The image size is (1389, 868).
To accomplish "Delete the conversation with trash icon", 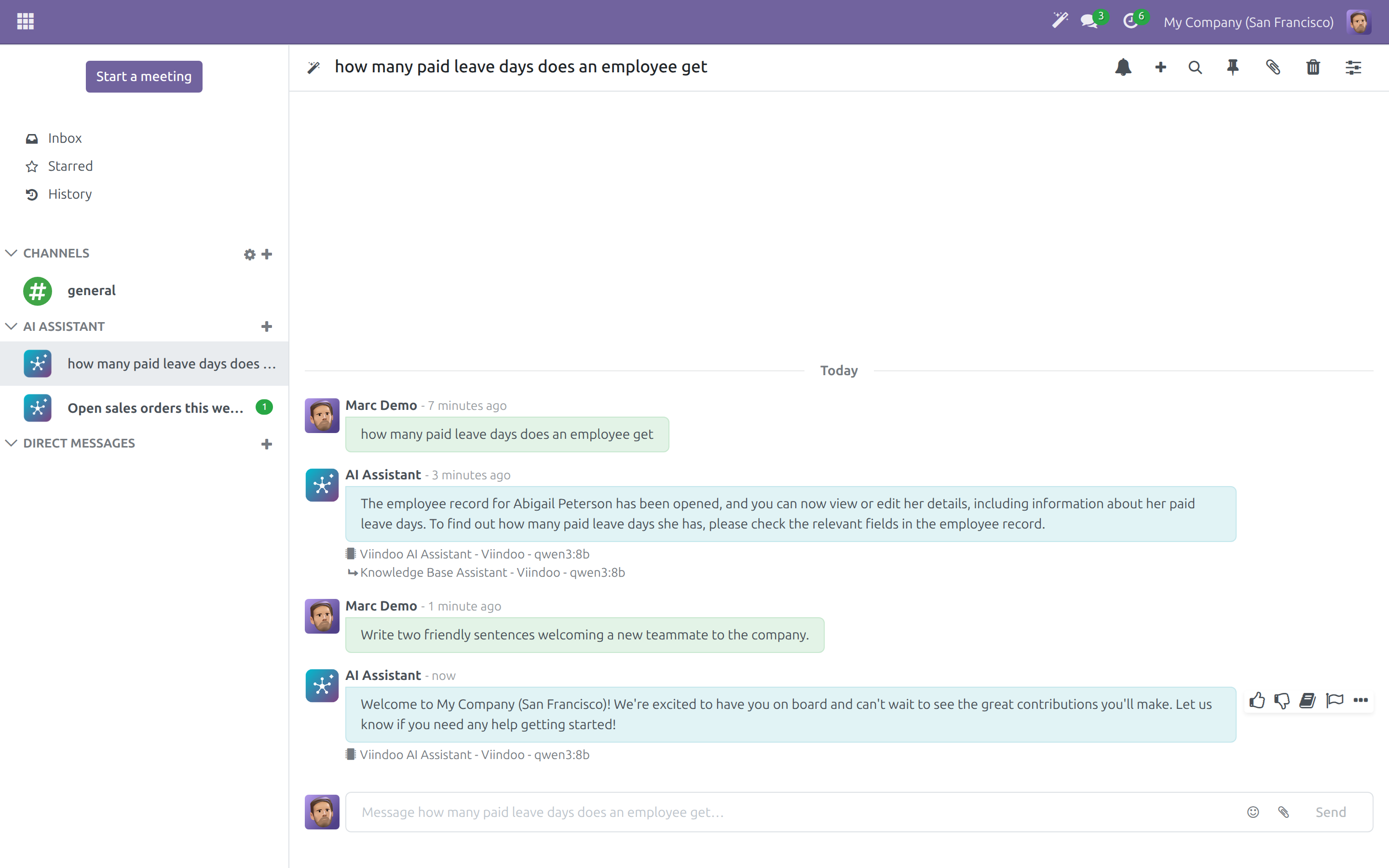I will click(x=1313, y=67).
